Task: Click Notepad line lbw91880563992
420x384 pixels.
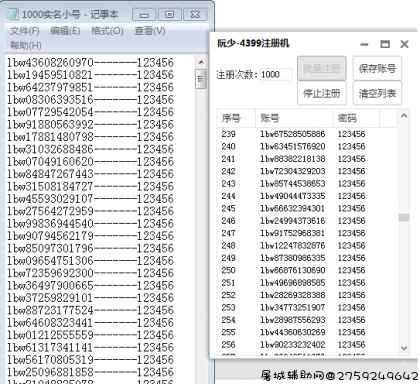Action: [x=90, y=124]
